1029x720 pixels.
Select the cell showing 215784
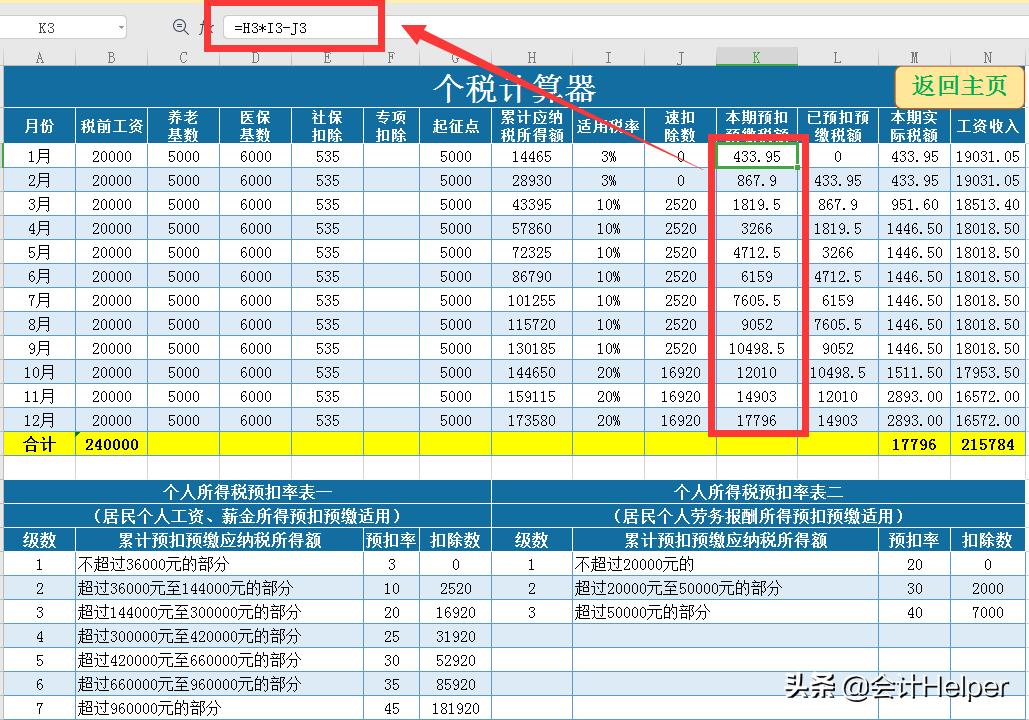990,443
